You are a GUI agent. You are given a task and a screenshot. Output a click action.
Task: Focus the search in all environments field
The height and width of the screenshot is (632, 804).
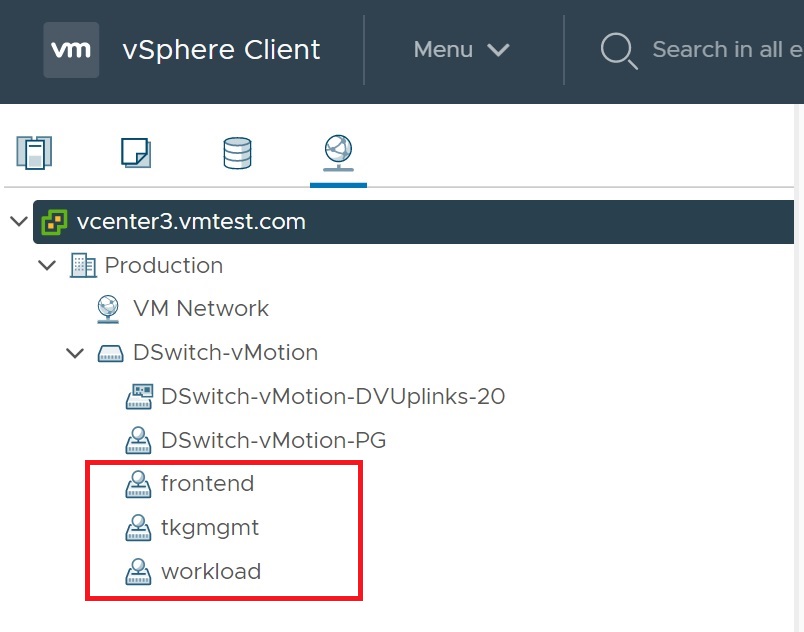point(725,50)
